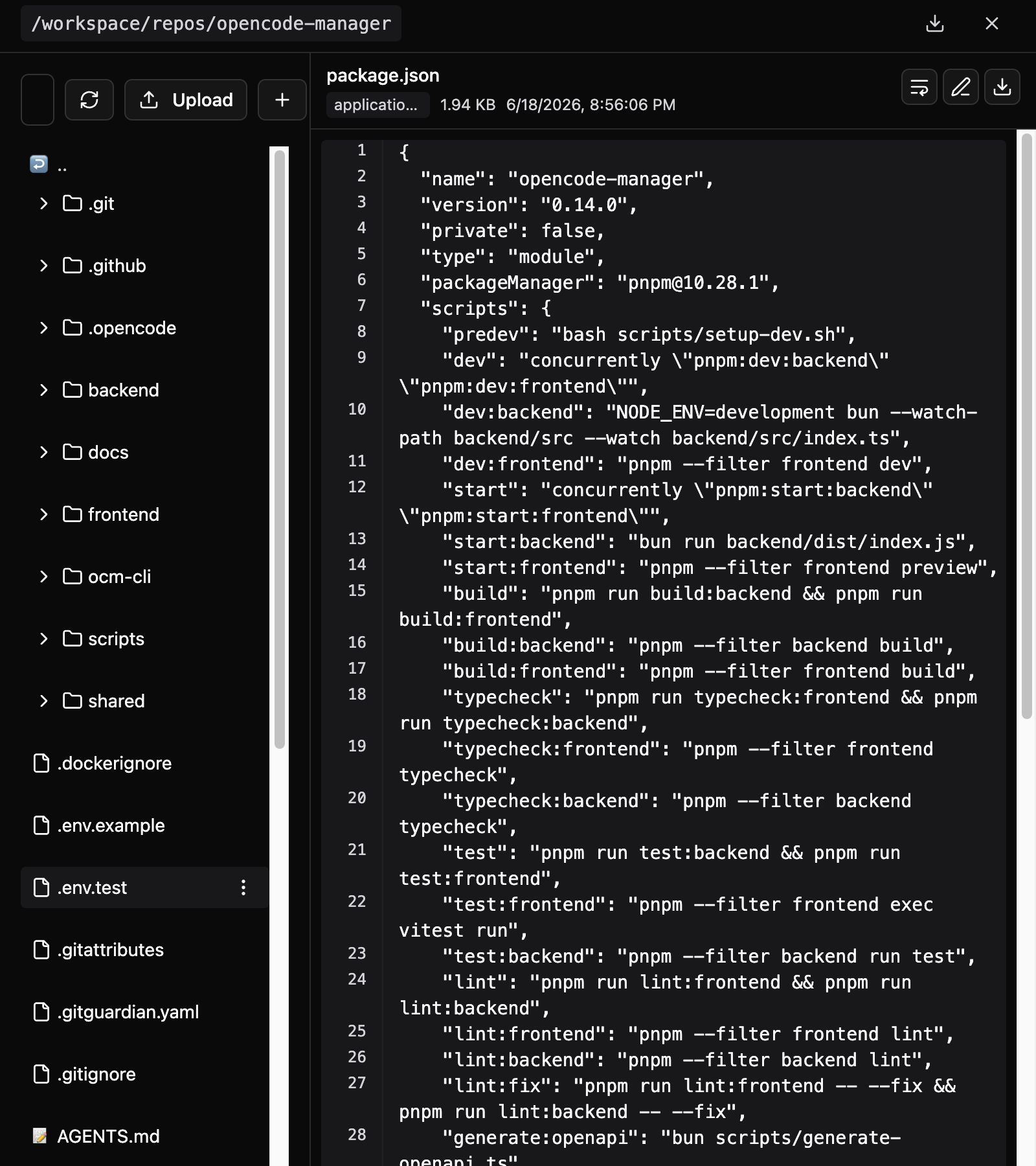Expand the backend folder
Viewport: 1036px width, 1166px height.
pos(43,390)
